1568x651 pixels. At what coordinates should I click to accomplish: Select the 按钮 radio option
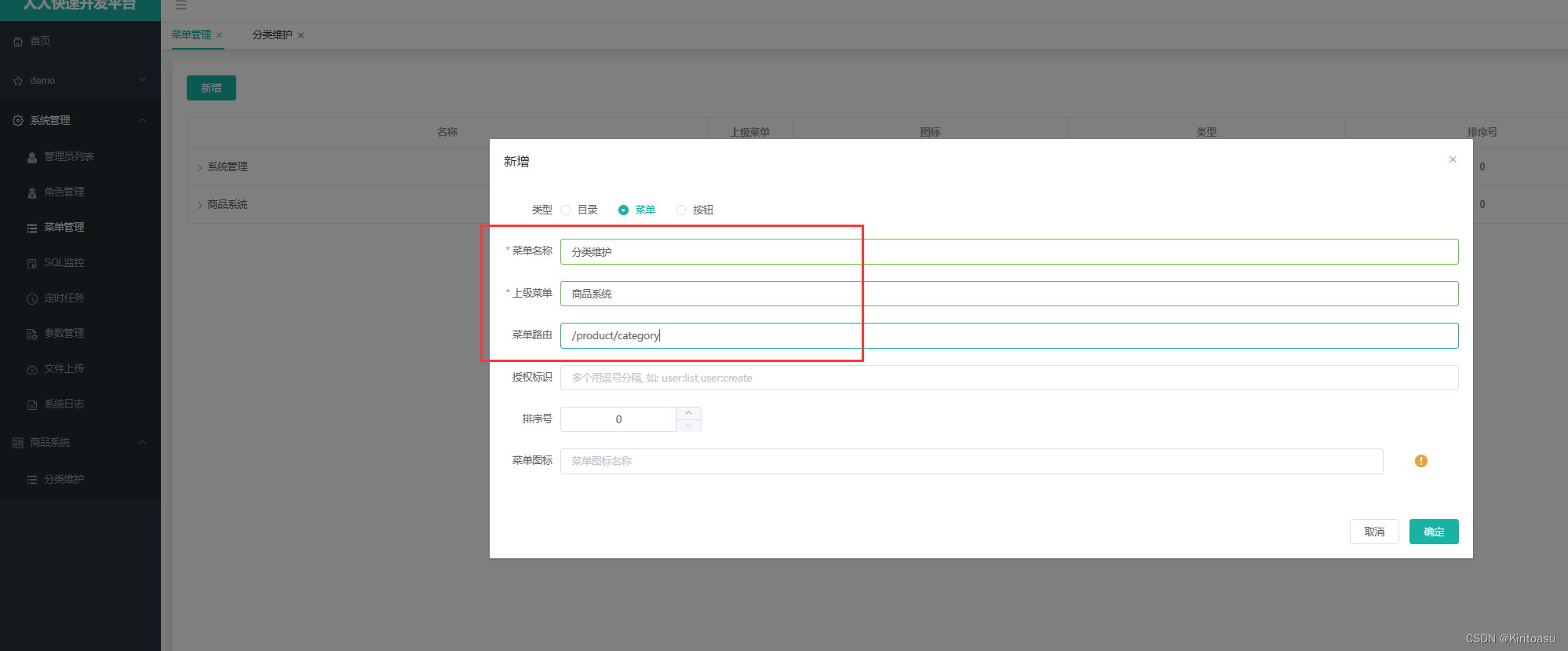click(x=681, y=210)
